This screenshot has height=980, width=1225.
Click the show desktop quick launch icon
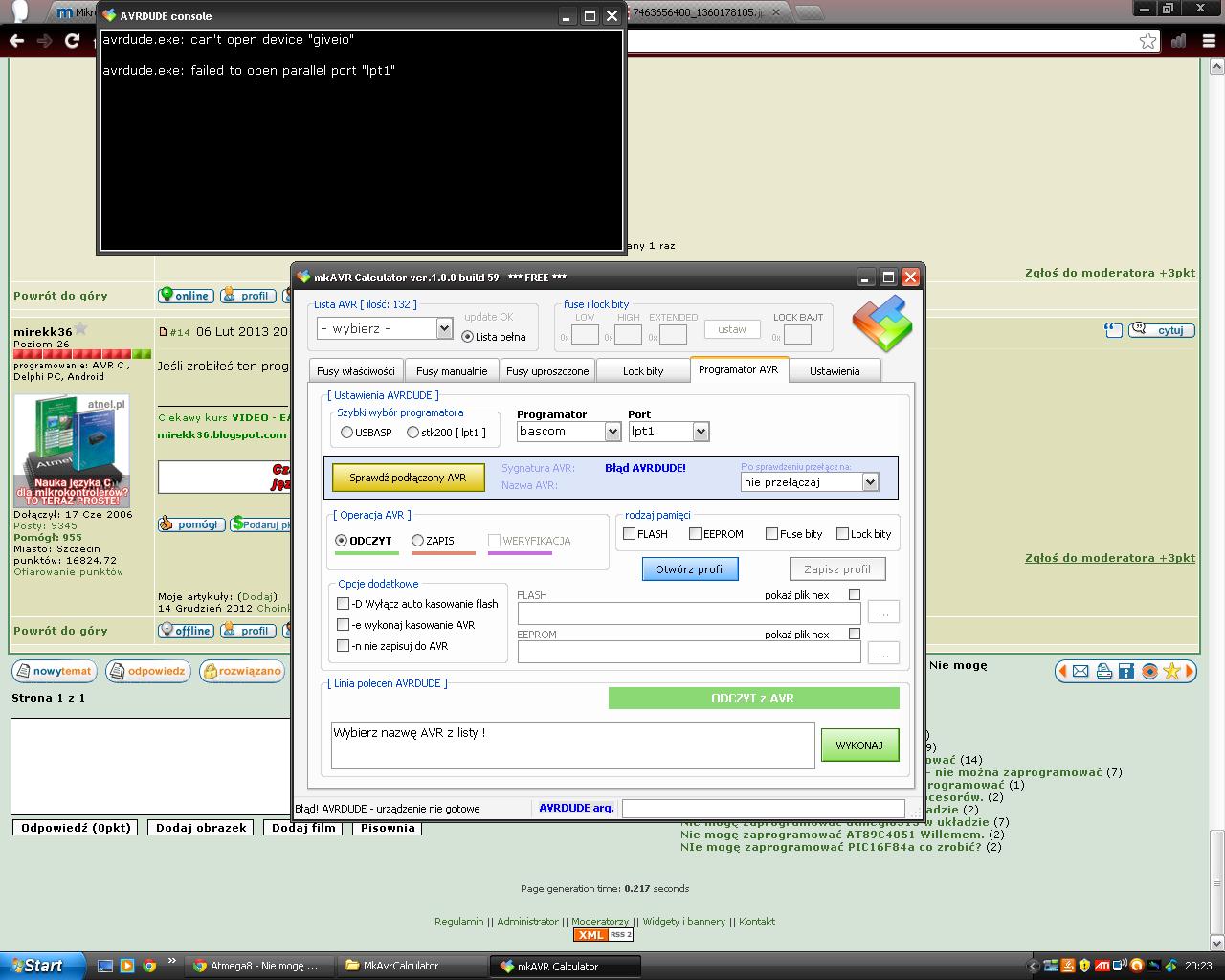pos(105,966)
